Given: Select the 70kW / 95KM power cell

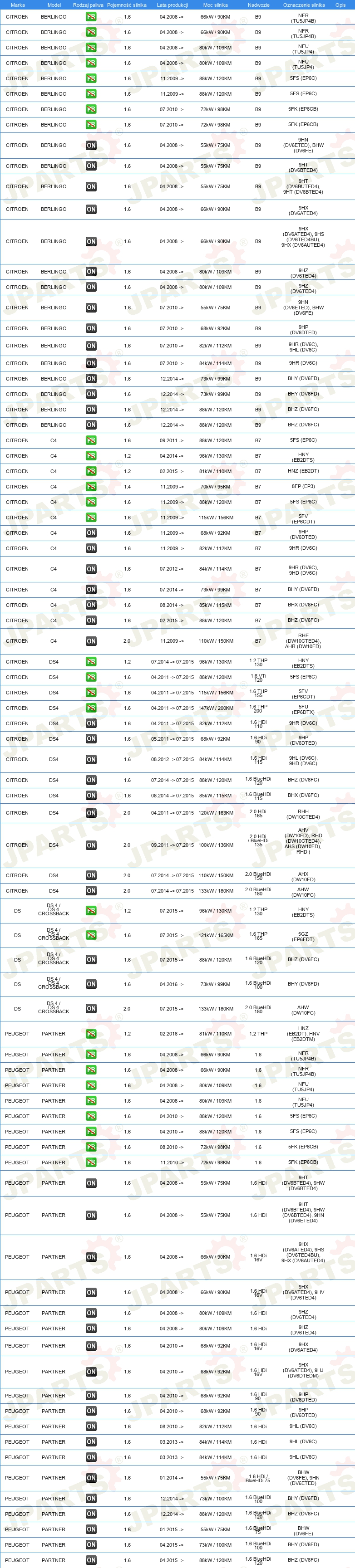Looking at the screenshot, I should click(x=216, y=487).
